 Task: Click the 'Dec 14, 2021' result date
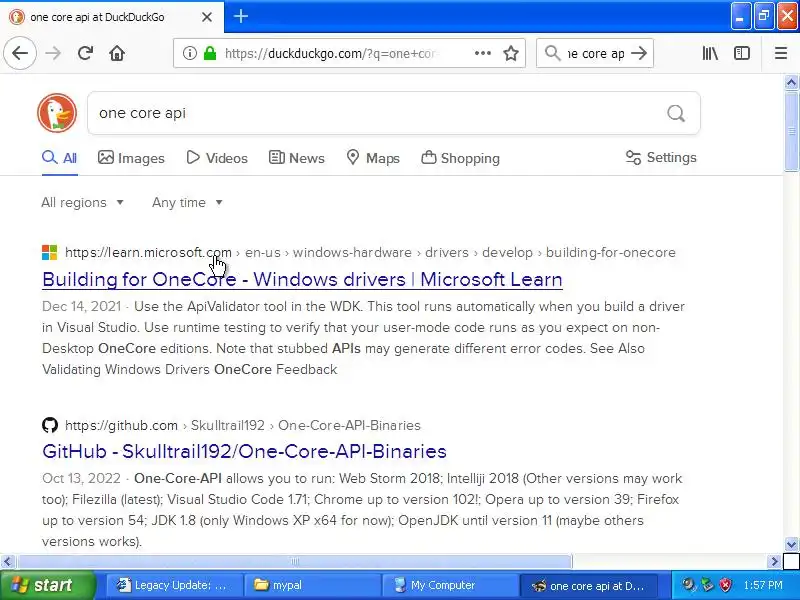(82, 307)
